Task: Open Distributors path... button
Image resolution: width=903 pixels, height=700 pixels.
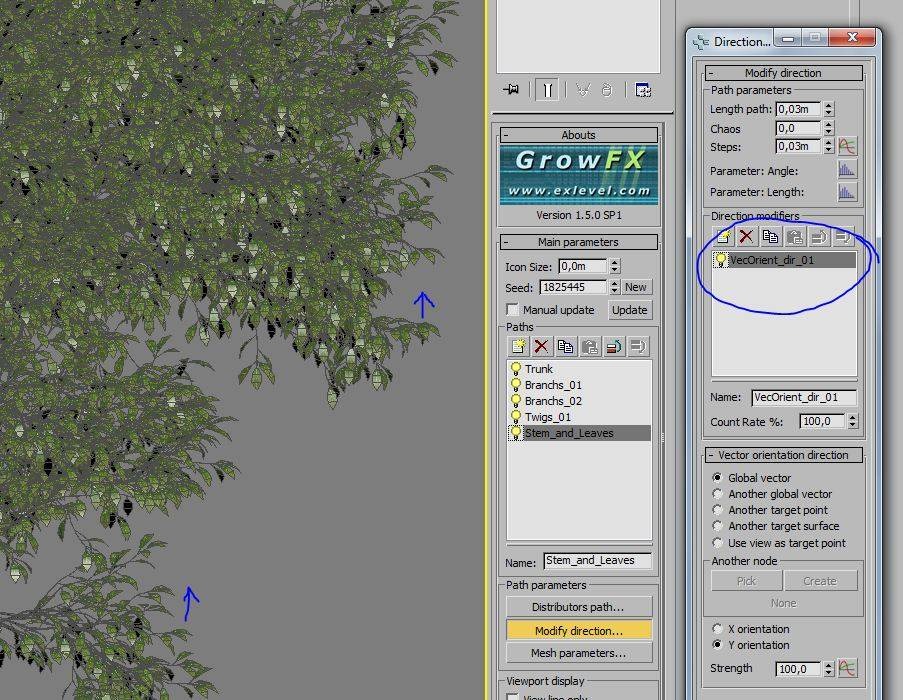Action: pyautogui.click(x=579, y=607)
